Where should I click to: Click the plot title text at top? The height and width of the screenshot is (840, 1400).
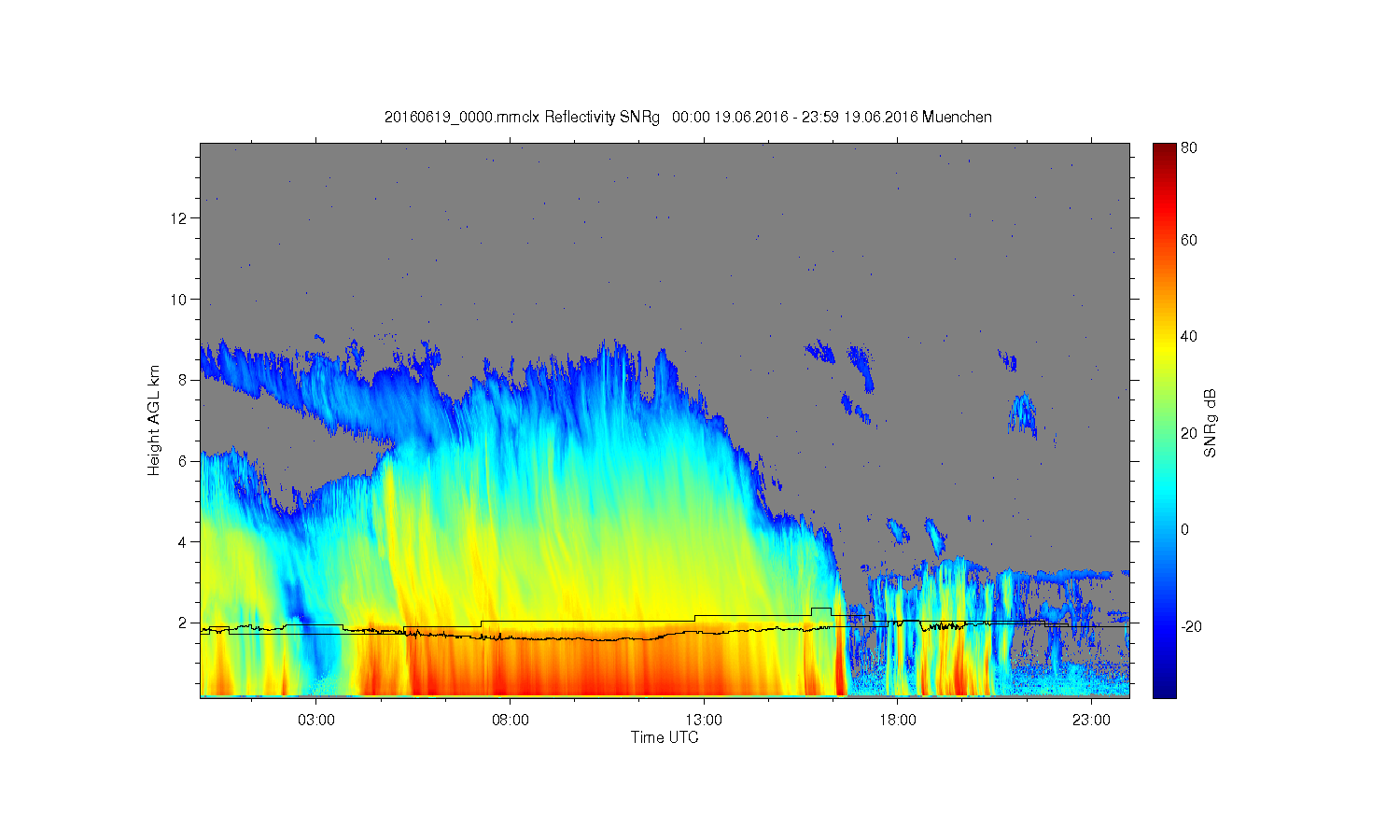click(x=688, y=117)
